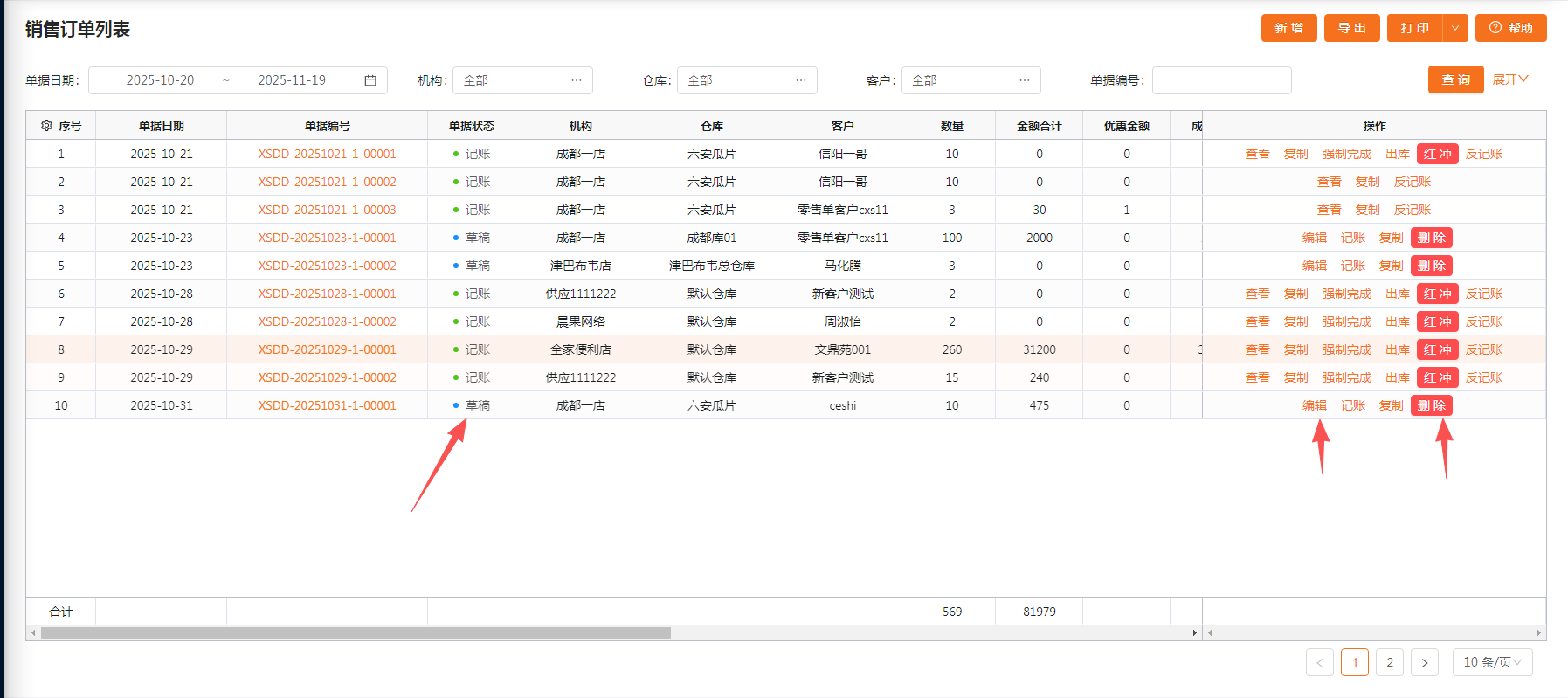Go to page 2
Image resolution: width=1568 pixels, height=698 pixels.
tap(1390, 662)
